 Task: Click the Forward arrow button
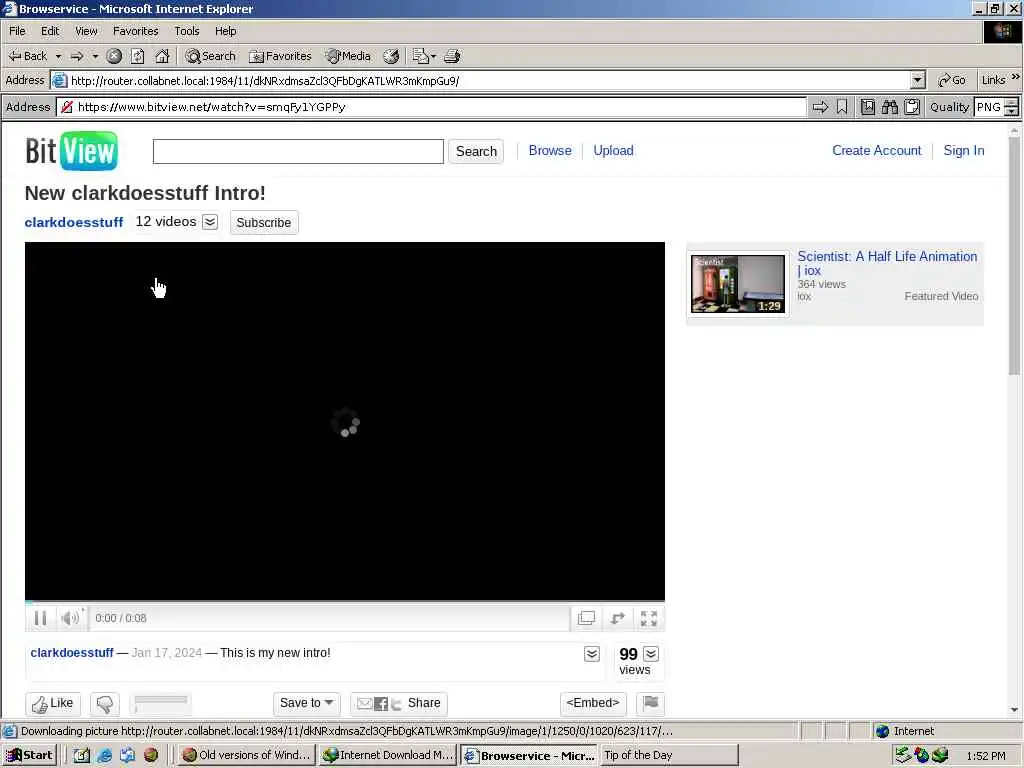[77, 56]
